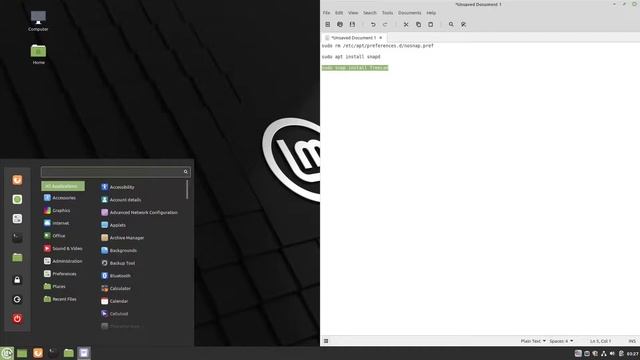Open the Home folder desktop icon
Viewport: 640px width, 360px height.
(x=38, y=54)
